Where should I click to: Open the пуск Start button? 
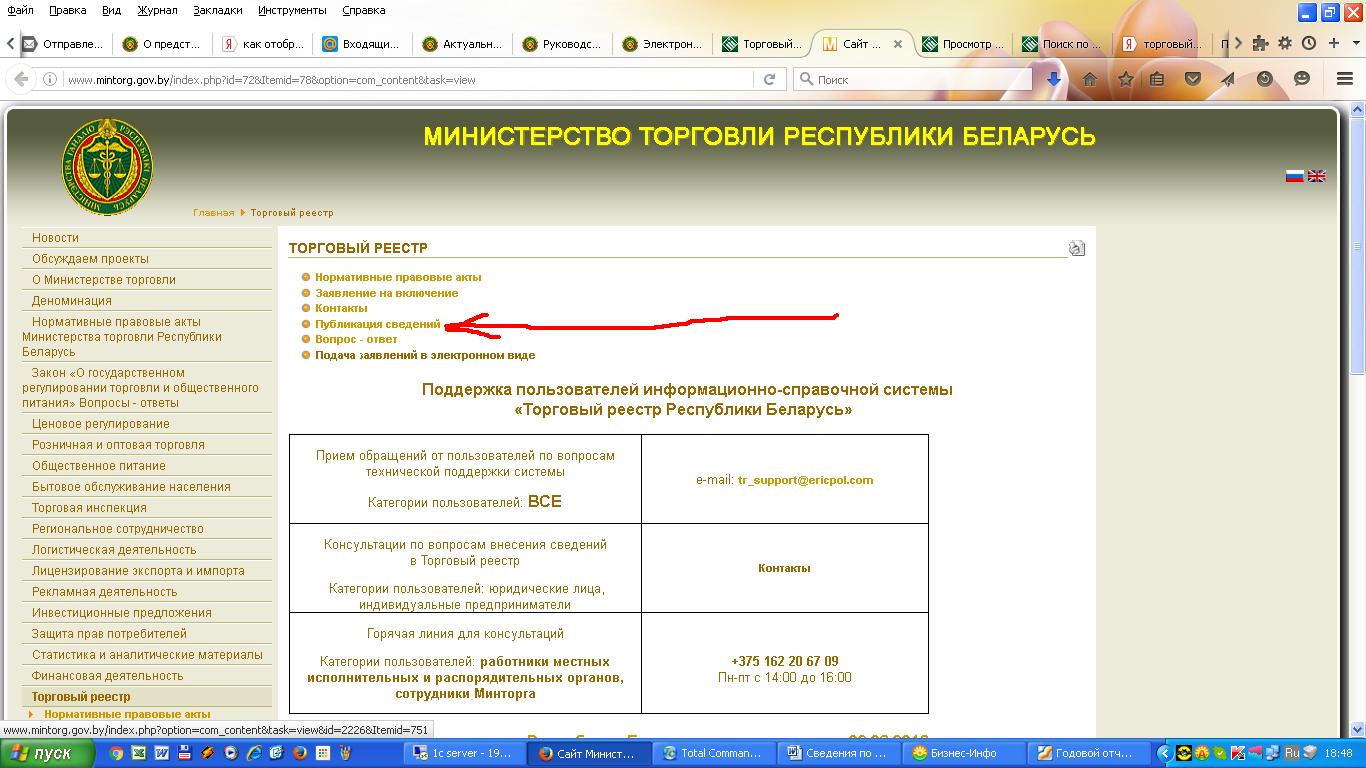pos(49,753)
